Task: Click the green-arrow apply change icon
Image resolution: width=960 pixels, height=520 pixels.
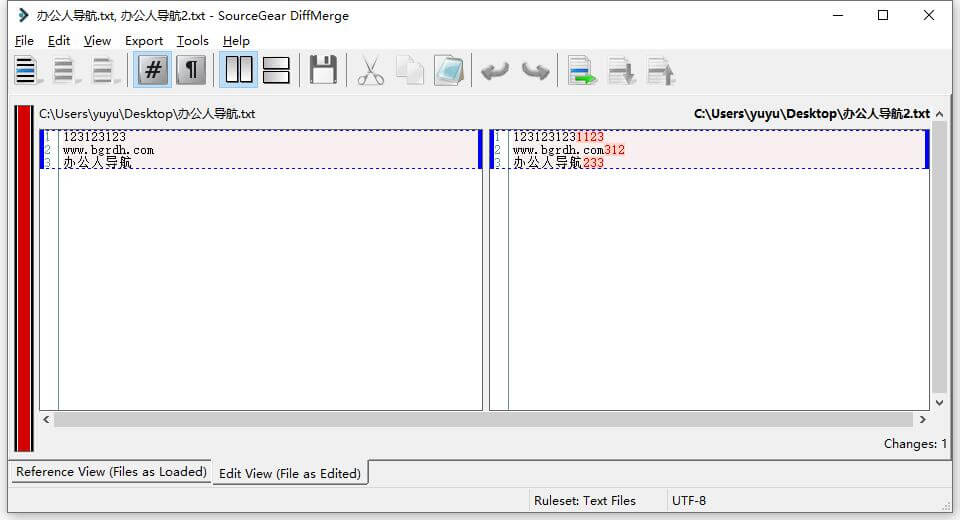Action: click(x=582, y=70)
